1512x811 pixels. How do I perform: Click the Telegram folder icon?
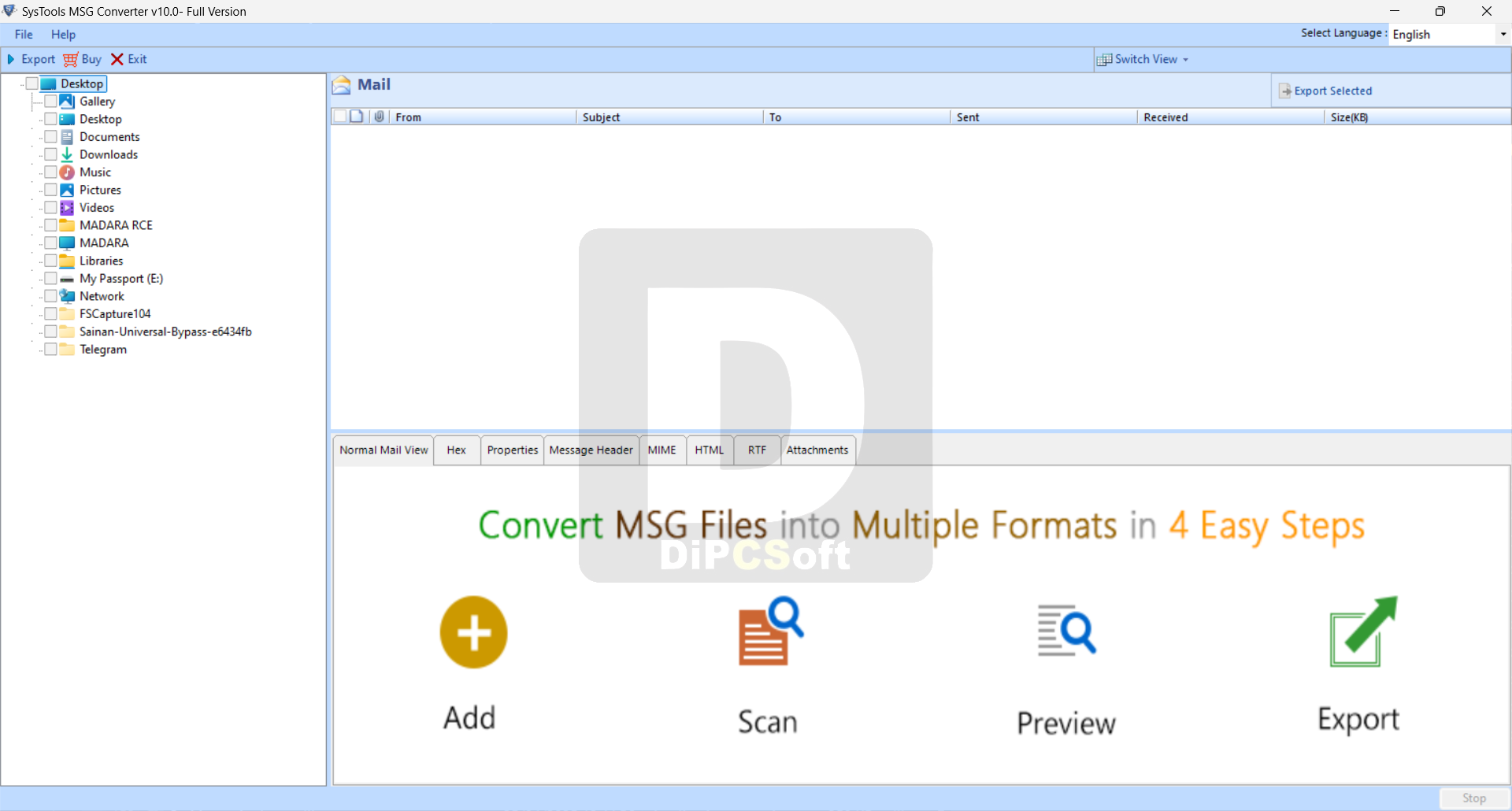tap(67, 350)
